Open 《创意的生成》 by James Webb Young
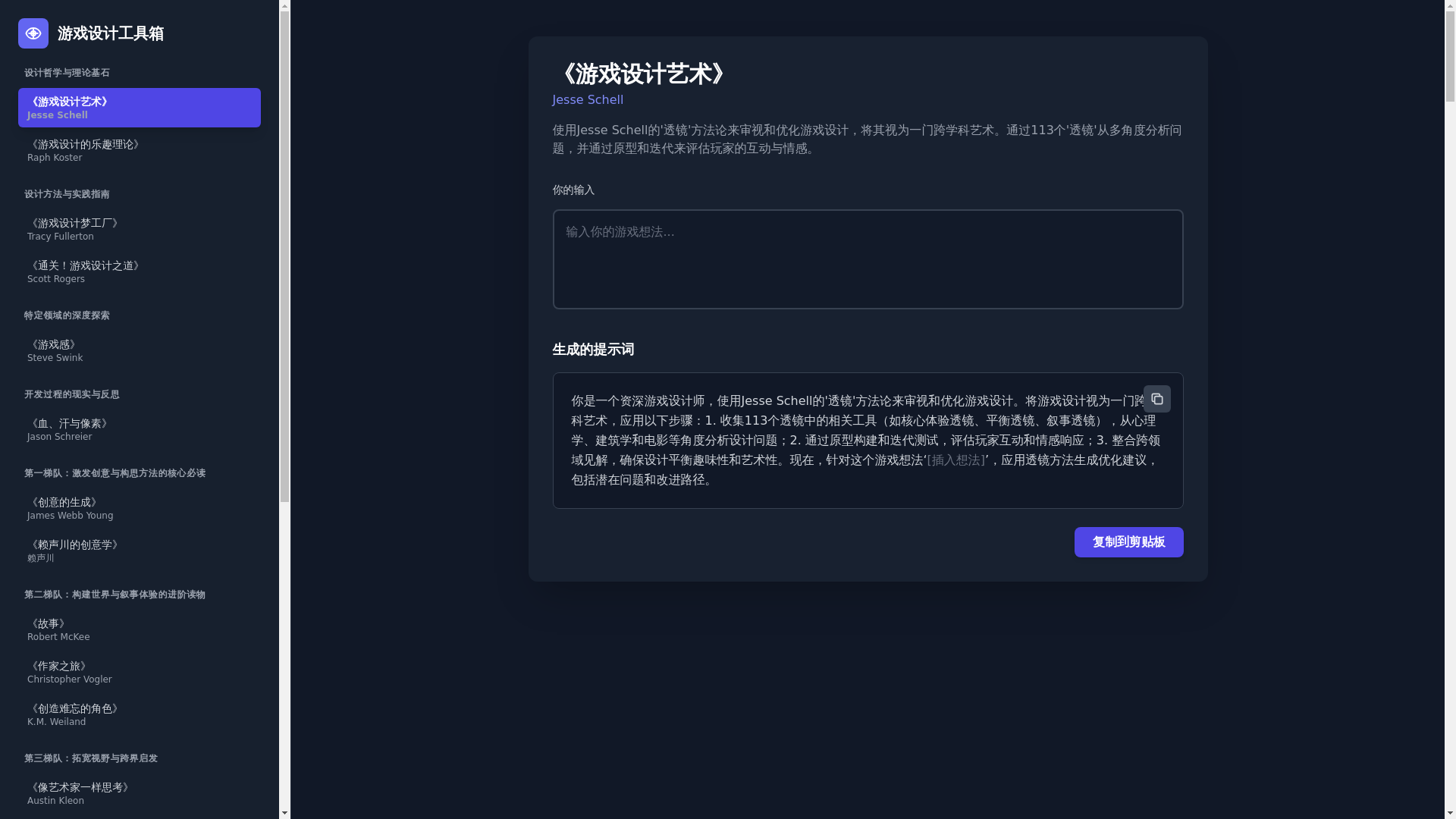 140,508
